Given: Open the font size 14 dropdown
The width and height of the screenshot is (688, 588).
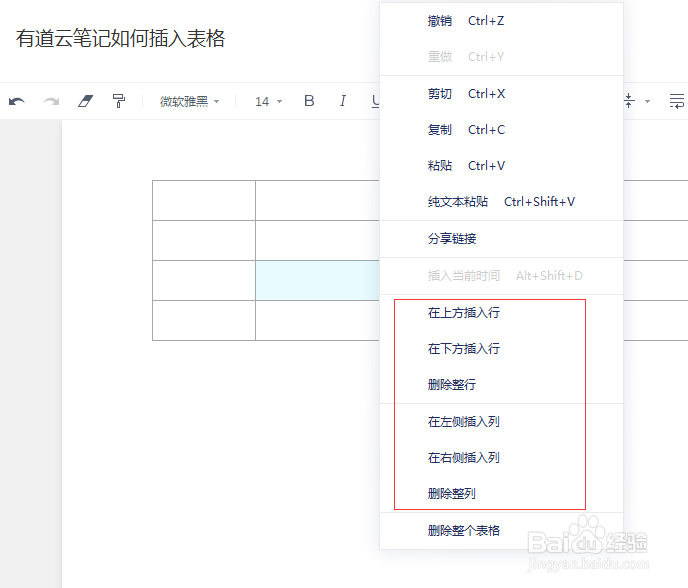Looking at the screenshot, I should click(268, 101).
